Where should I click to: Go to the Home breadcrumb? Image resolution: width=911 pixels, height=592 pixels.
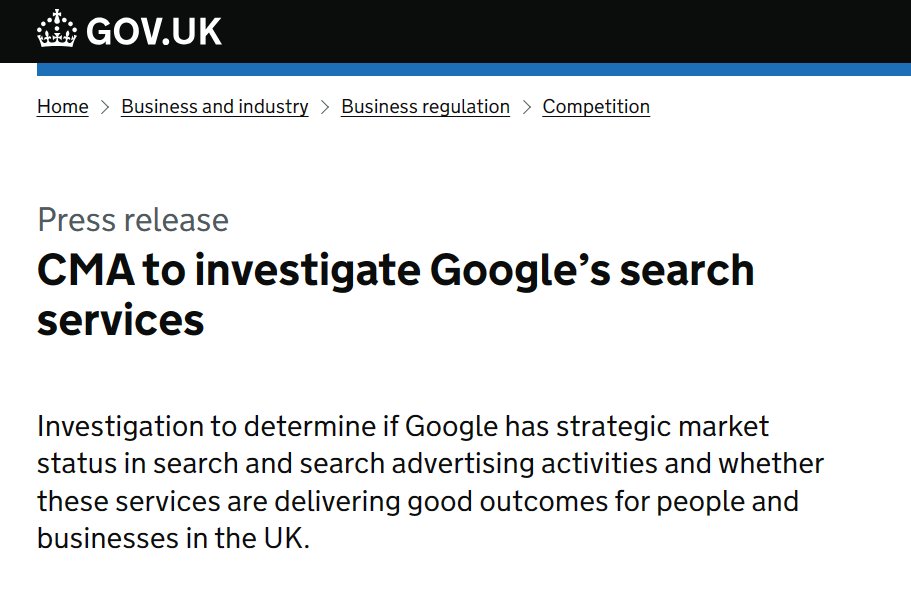coord(62,107)
